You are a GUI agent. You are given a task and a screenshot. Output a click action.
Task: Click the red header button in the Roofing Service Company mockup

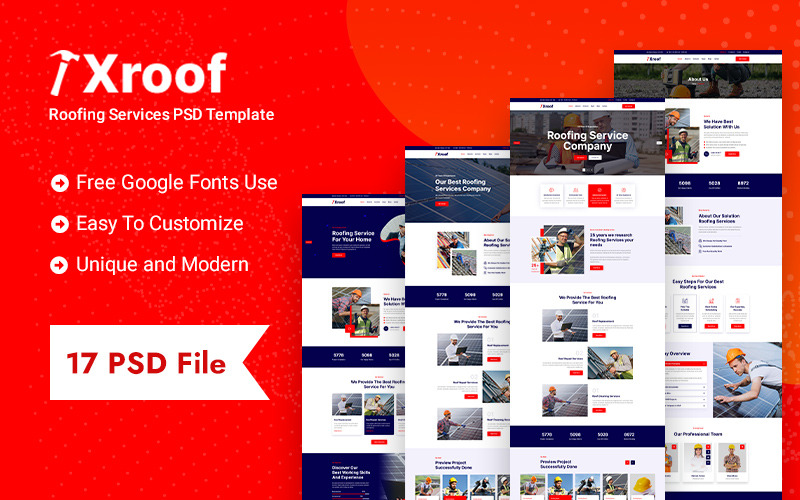coord(629,106)
